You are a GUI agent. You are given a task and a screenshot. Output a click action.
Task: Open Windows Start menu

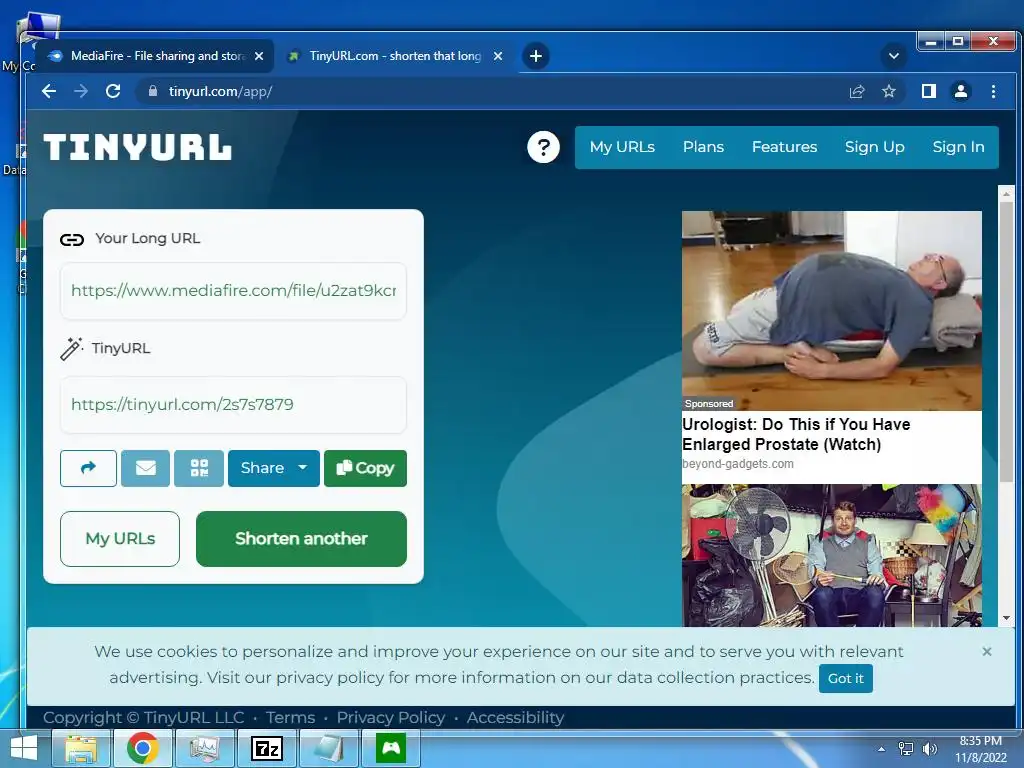click(x=24, y=748)
